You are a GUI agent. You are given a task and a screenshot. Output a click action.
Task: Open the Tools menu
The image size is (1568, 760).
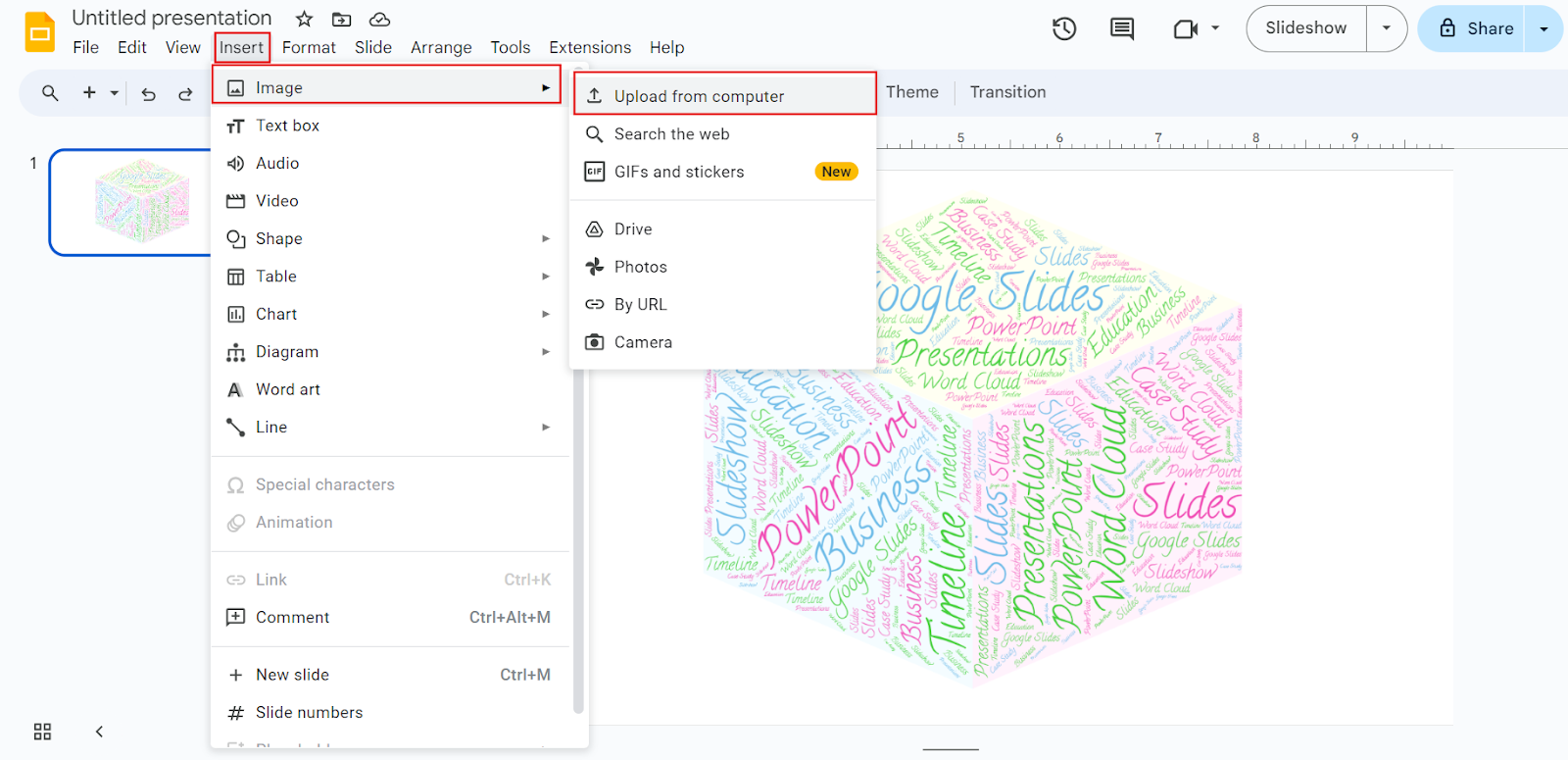[511, 47]
